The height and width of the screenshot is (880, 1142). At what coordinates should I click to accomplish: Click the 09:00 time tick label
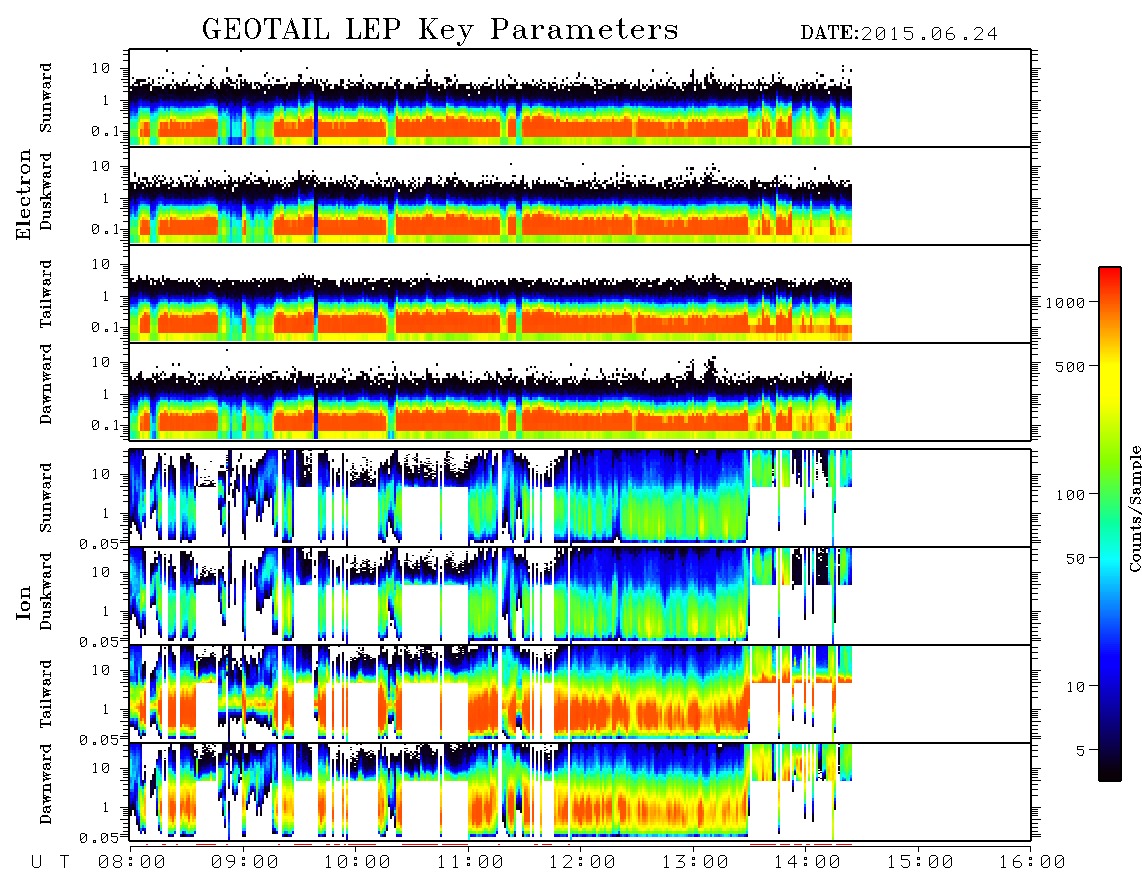coord(245,863)
